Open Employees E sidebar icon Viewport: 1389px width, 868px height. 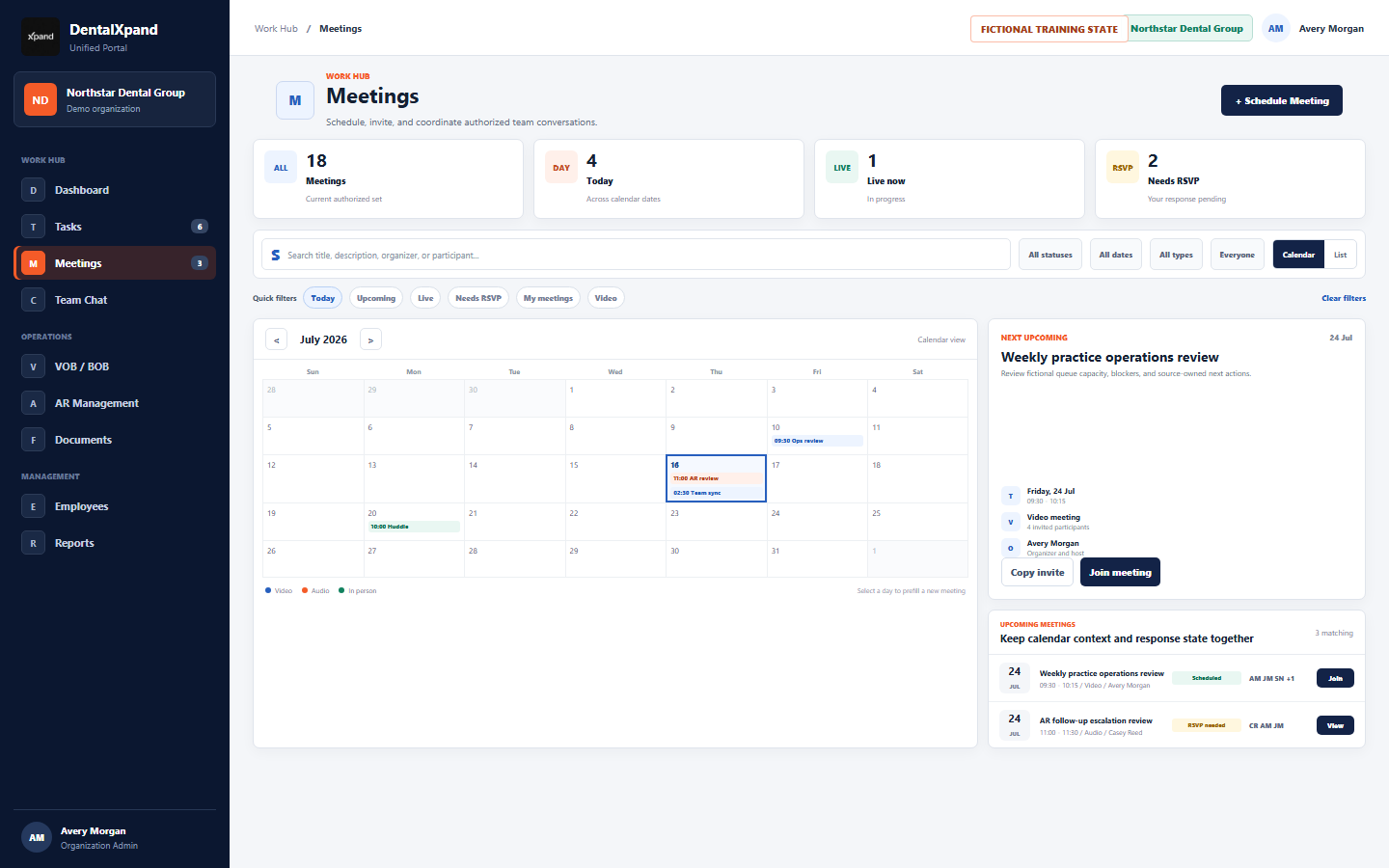33,506
